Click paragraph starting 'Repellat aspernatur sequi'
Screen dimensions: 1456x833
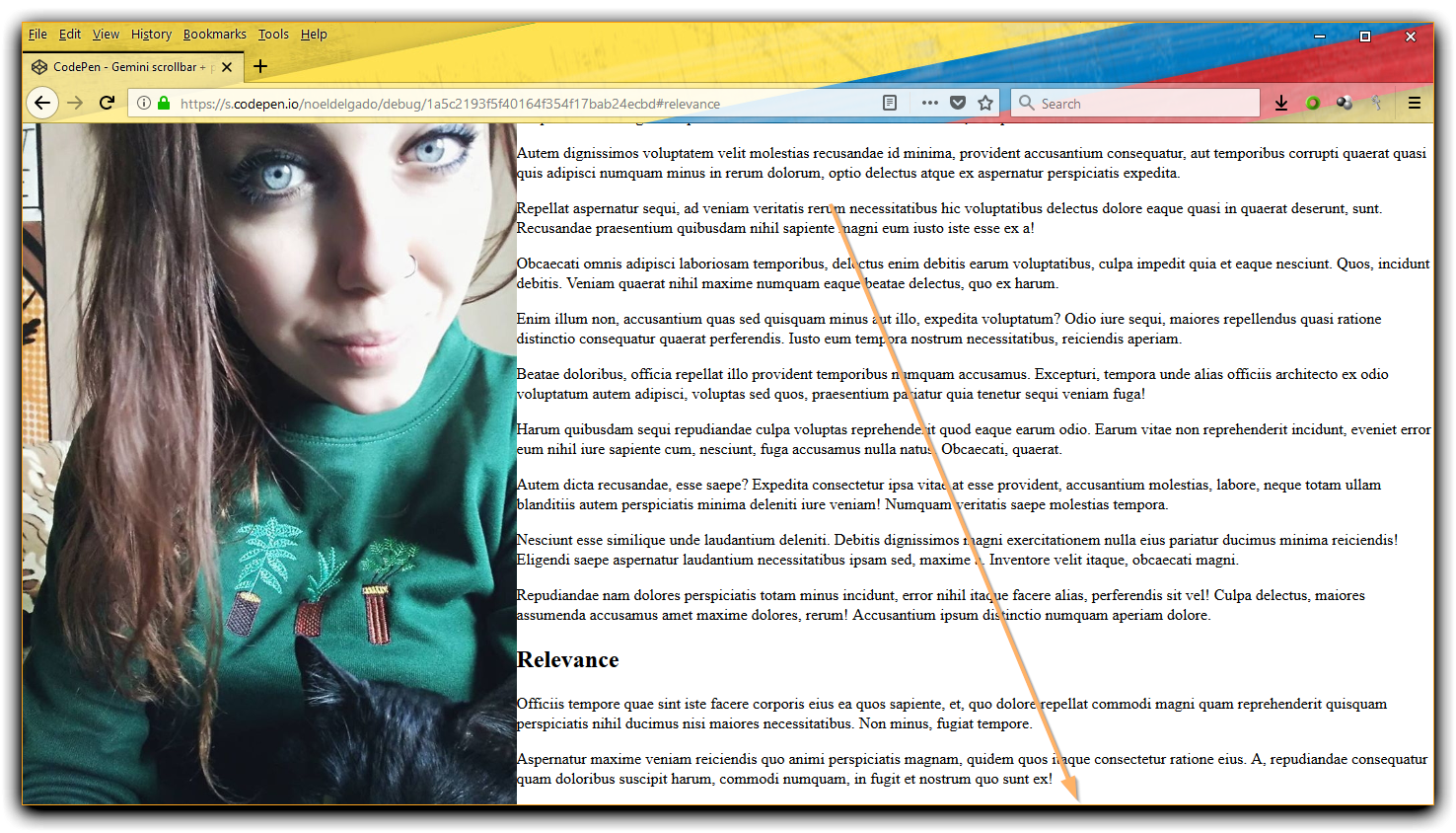pos(949,218)
